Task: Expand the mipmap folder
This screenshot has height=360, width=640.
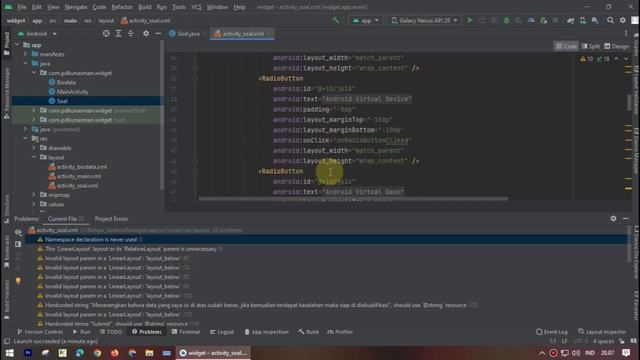Action: coord(34,195)
